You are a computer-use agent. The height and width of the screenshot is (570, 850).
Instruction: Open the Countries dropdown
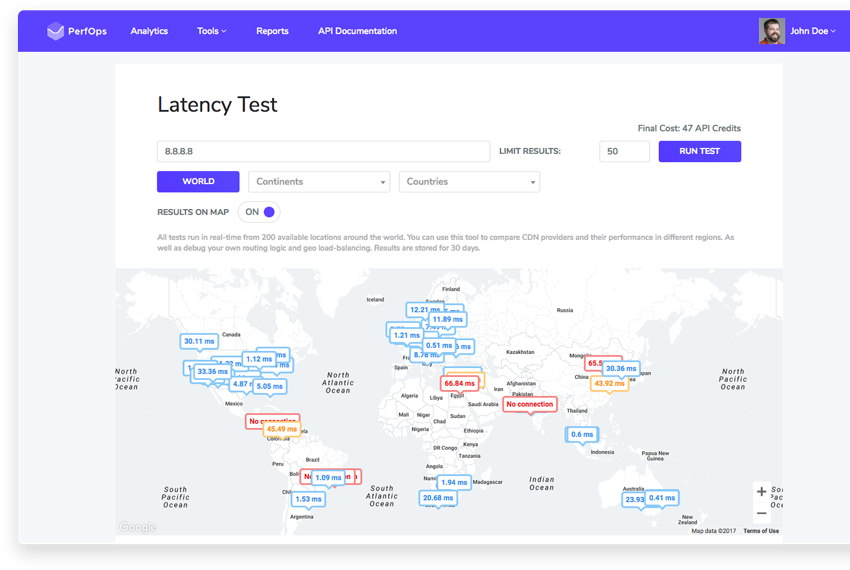(469, 182)
